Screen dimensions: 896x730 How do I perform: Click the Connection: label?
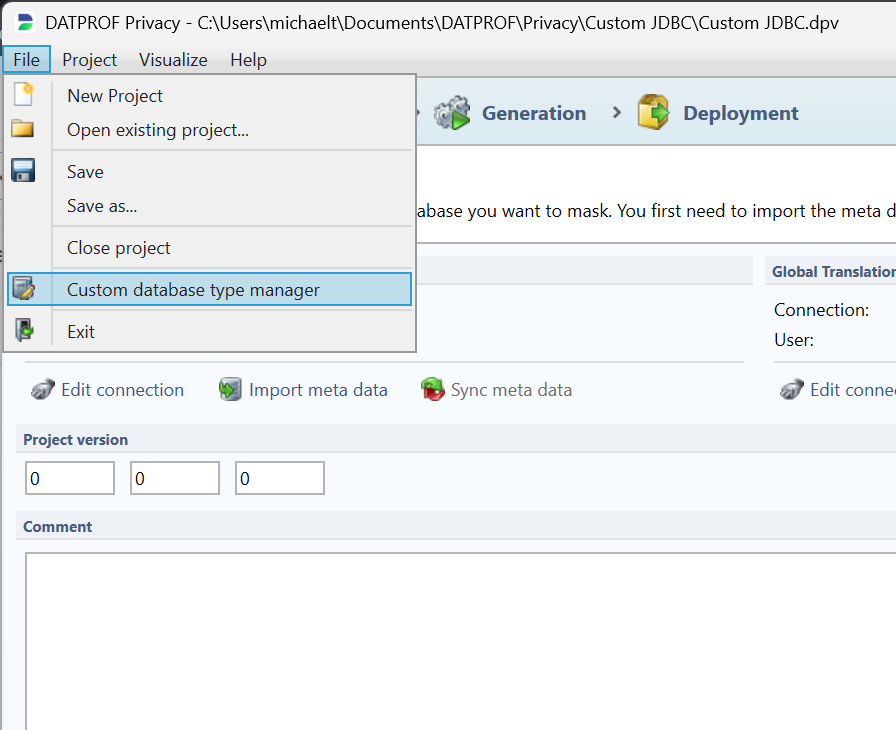click(821, 310)
